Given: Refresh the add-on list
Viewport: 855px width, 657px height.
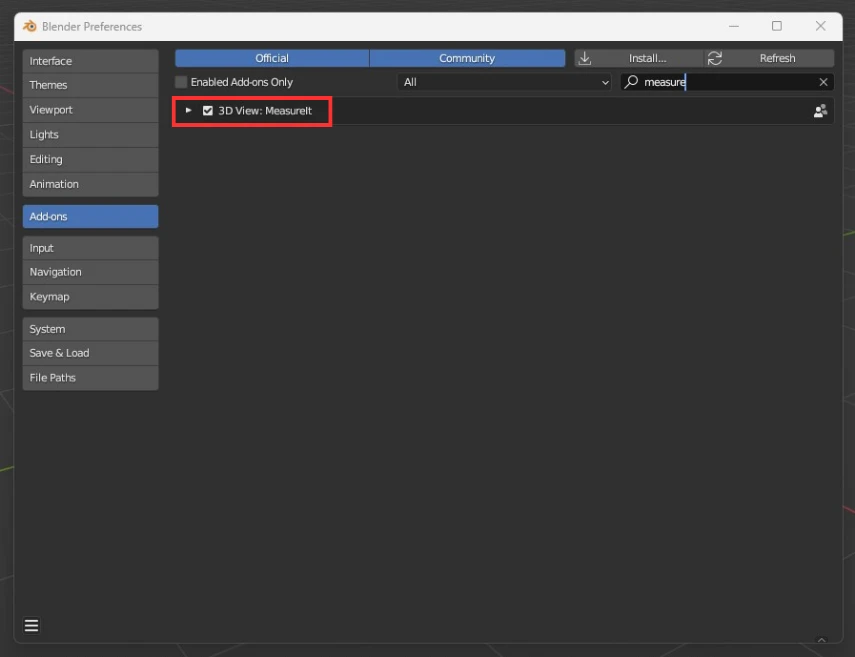Looking at the screenshot, I should coord(769,58).
